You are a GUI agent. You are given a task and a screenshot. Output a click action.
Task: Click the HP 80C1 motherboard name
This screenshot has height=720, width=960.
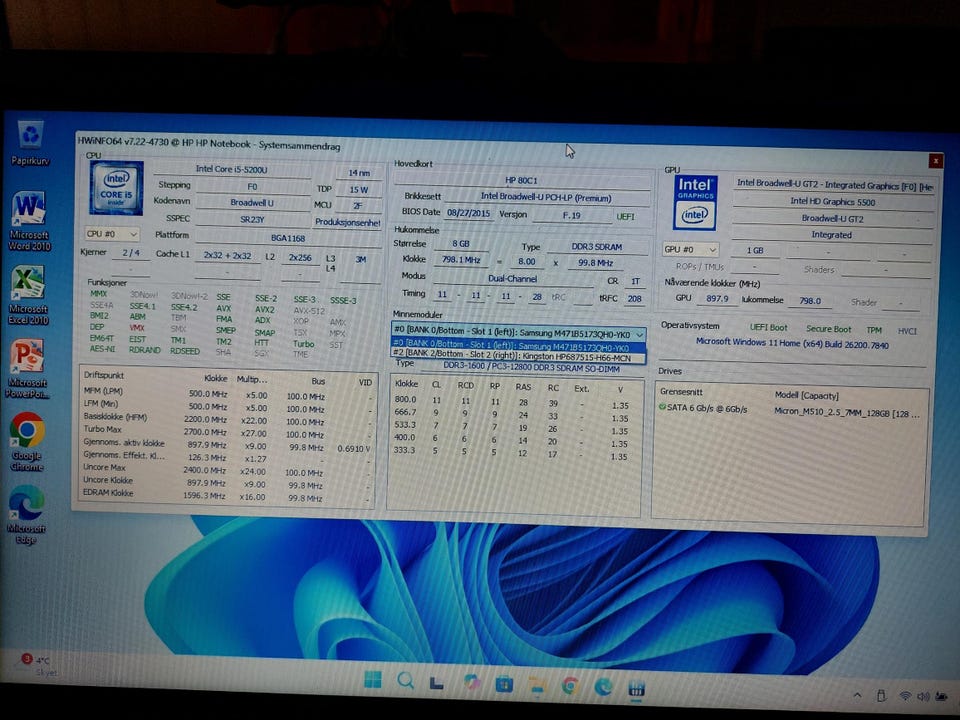click(521, 180)
